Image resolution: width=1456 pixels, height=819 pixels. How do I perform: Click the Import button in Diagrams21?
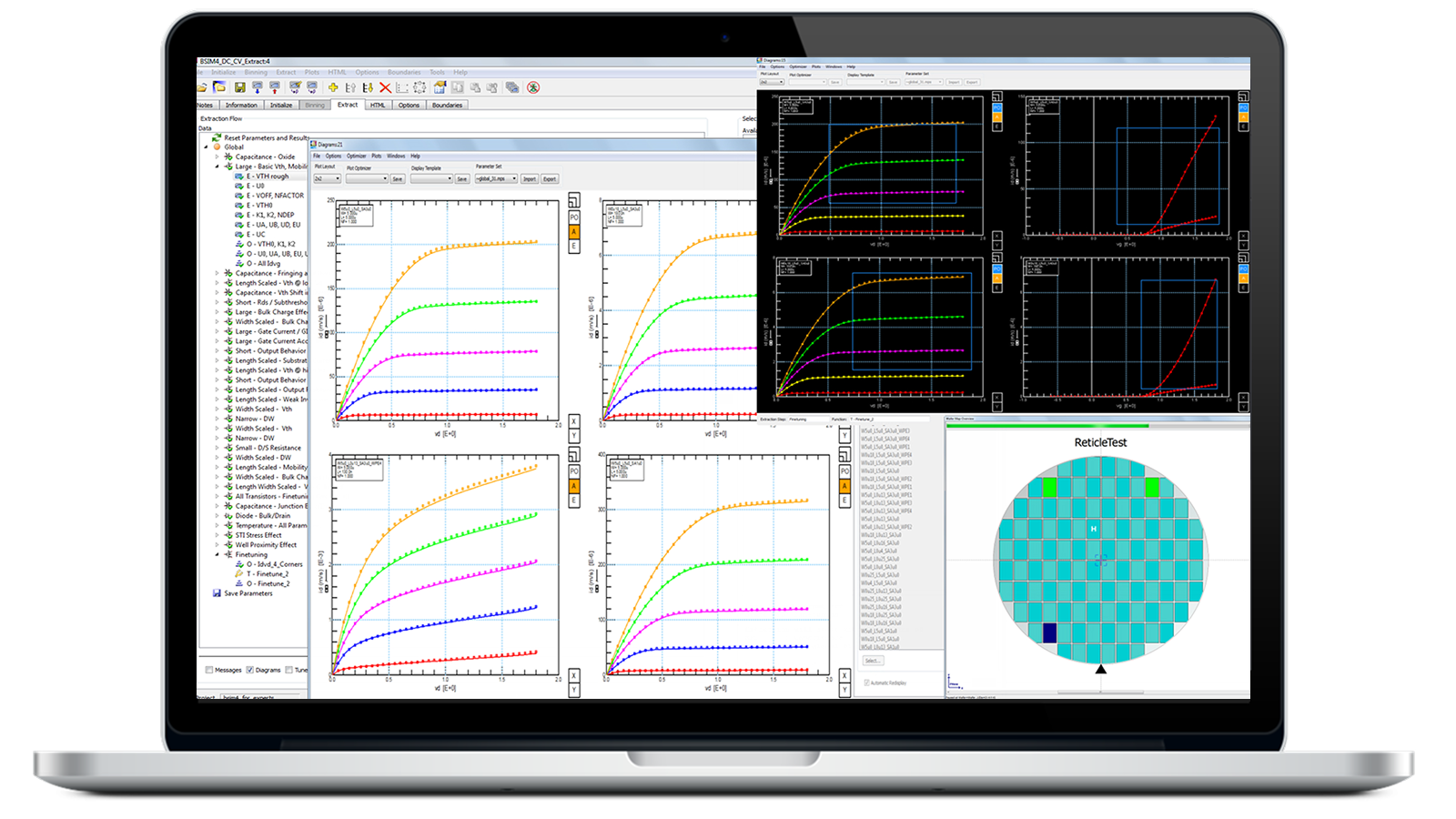[x=530, y=178]
